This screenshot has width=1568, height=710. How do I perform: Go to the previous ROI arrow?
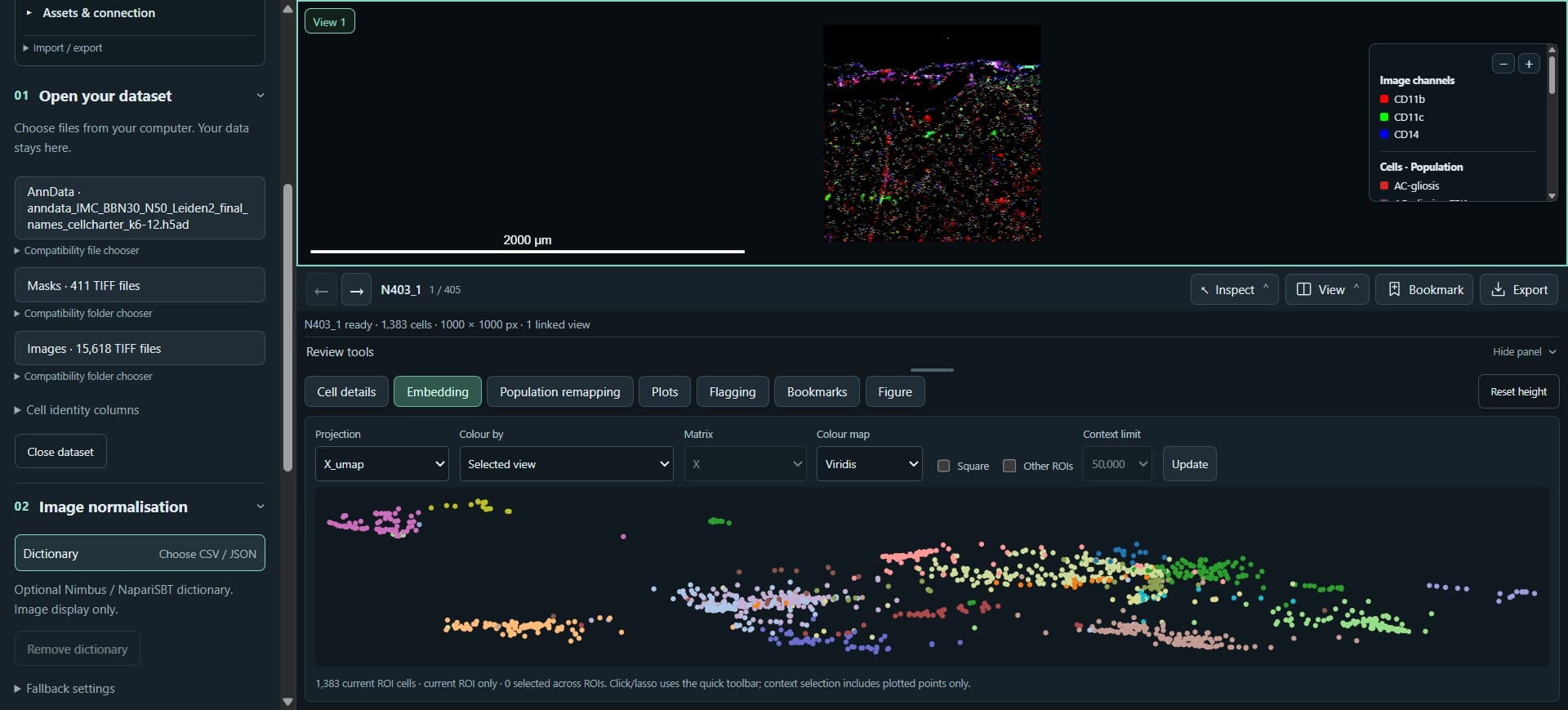coord(322,290)
